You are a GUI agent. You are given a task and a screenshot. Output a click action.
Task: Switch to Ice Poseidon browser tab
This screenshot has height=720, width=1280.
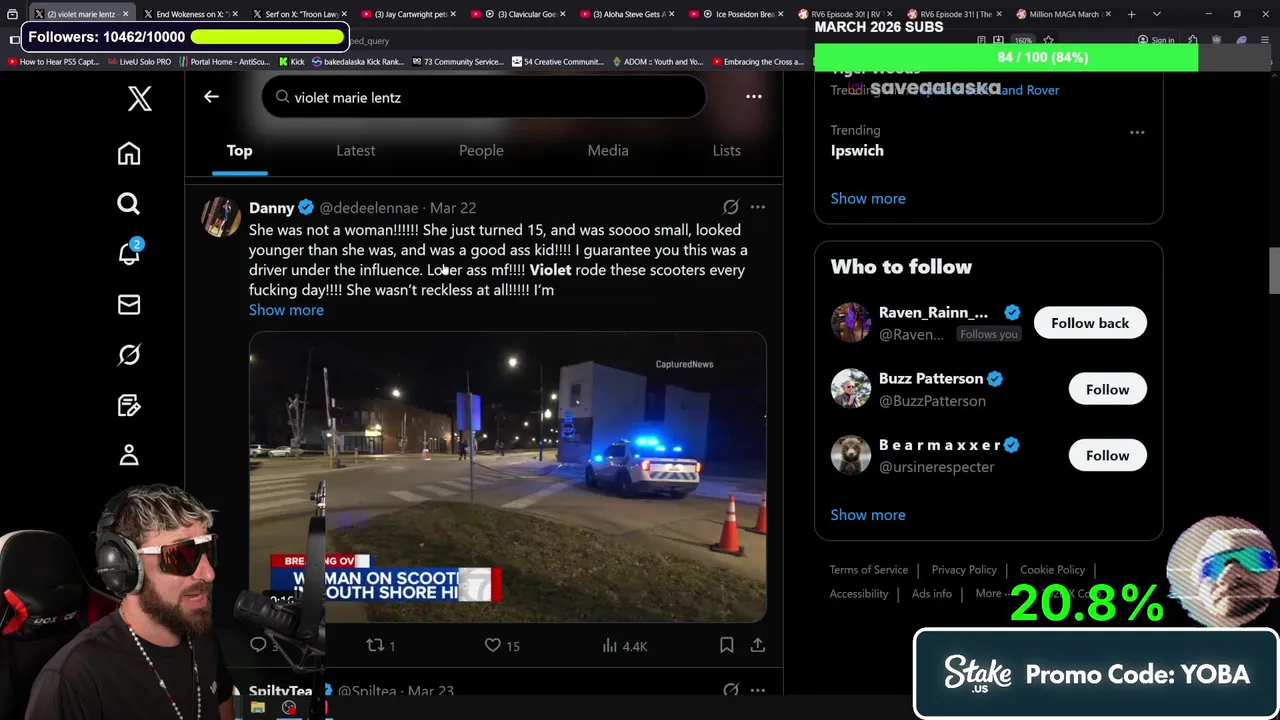(x=738, y=14)
